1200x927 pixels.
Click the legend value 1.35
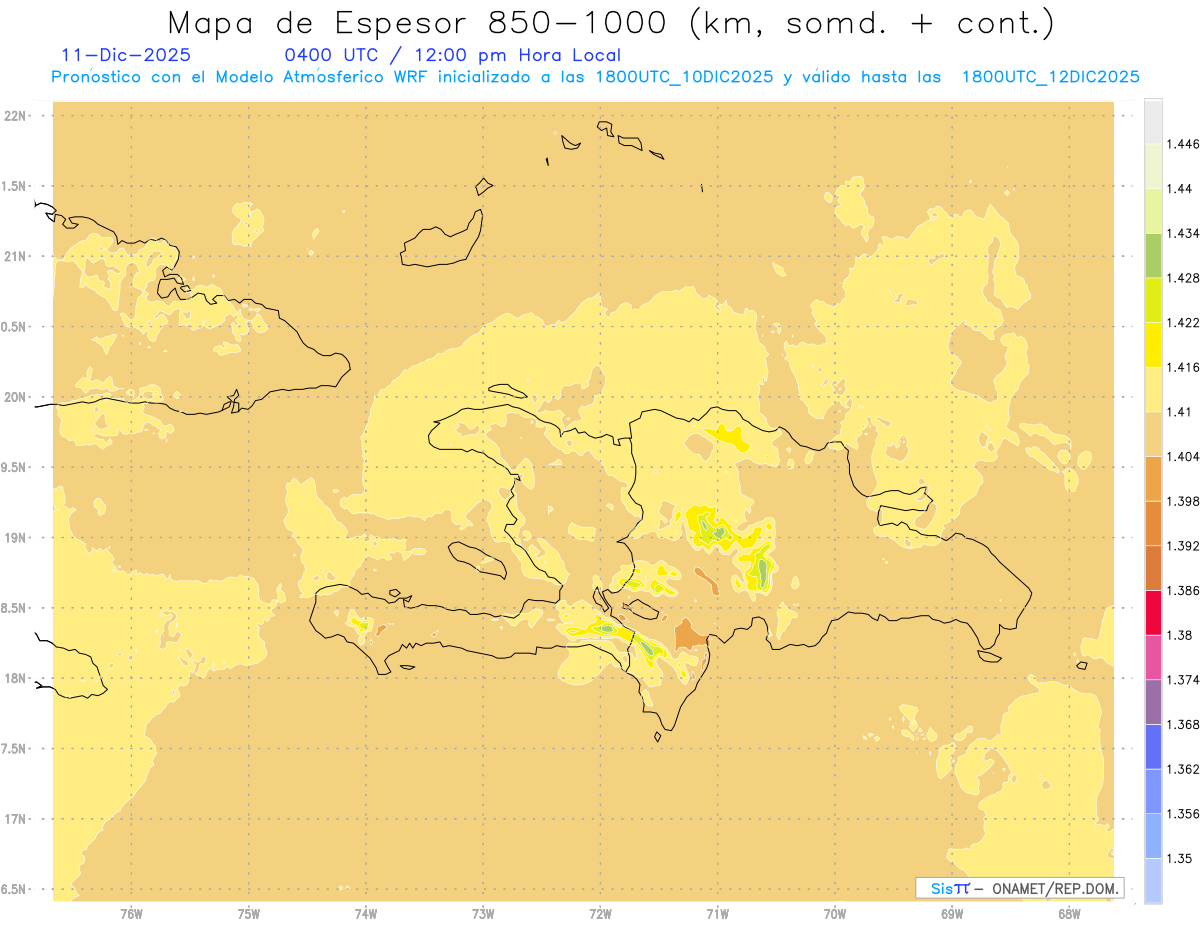tap(1180, 858)
